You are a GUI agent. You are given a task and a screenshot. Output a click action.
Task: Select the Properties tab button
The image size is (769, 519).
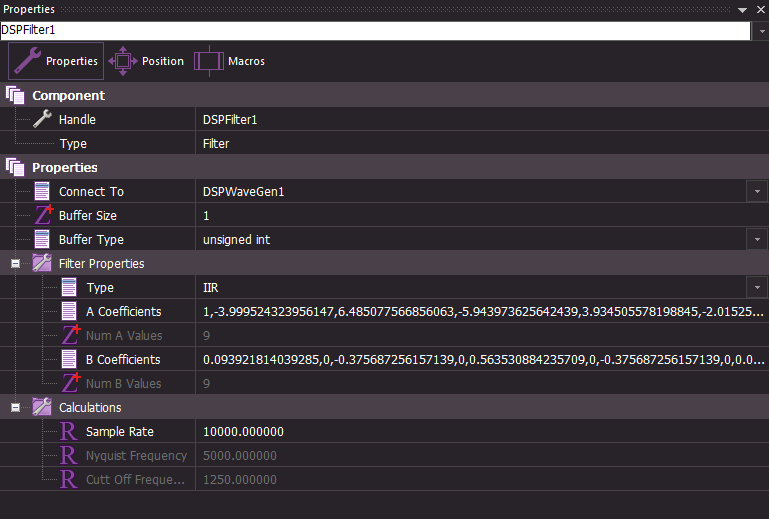coord(56,61)
